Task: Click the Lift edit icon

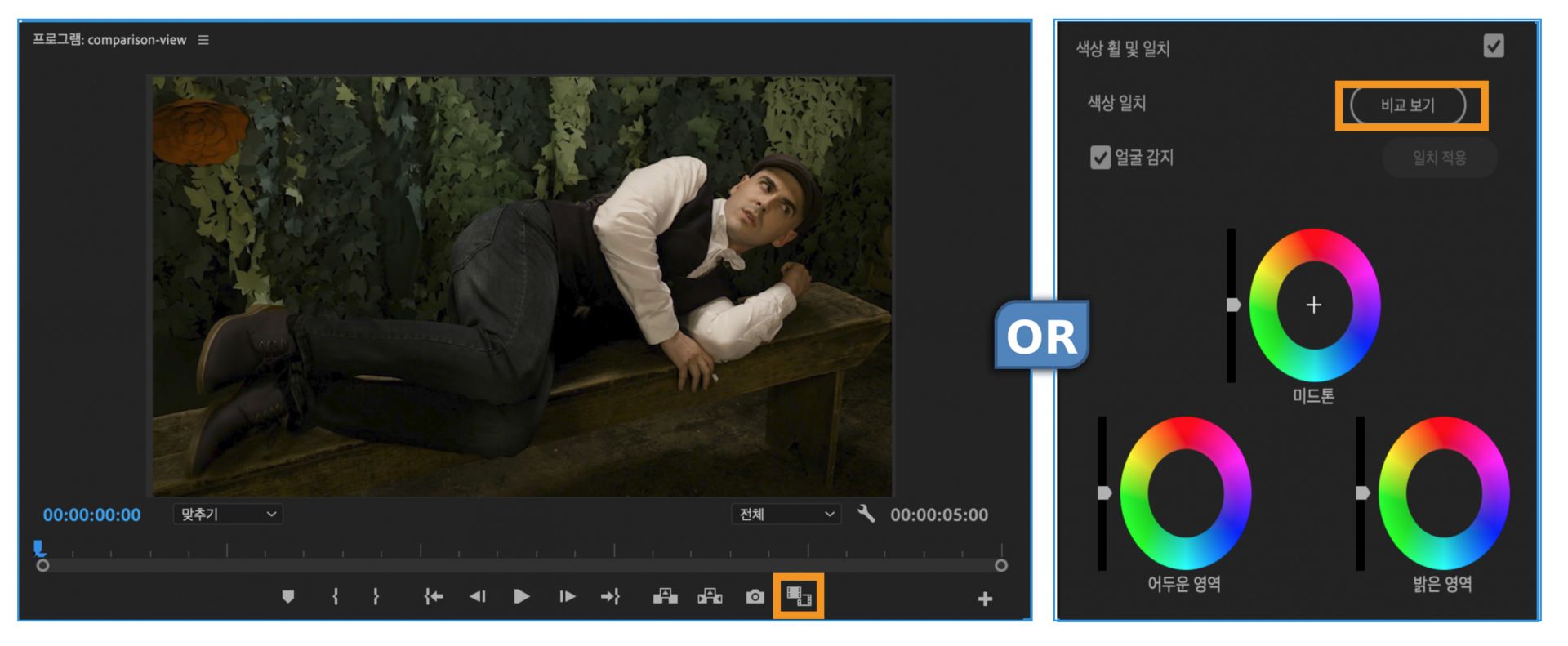Action: point(666,596)
